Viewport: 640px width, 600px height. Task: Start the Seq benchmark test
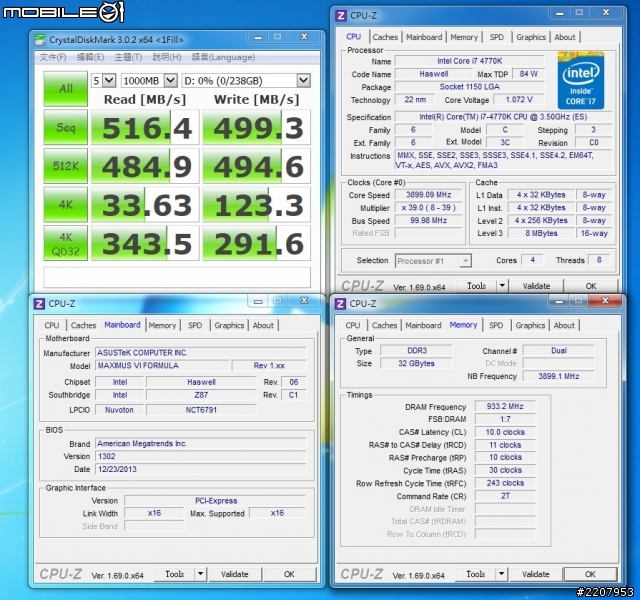[66, 127]
